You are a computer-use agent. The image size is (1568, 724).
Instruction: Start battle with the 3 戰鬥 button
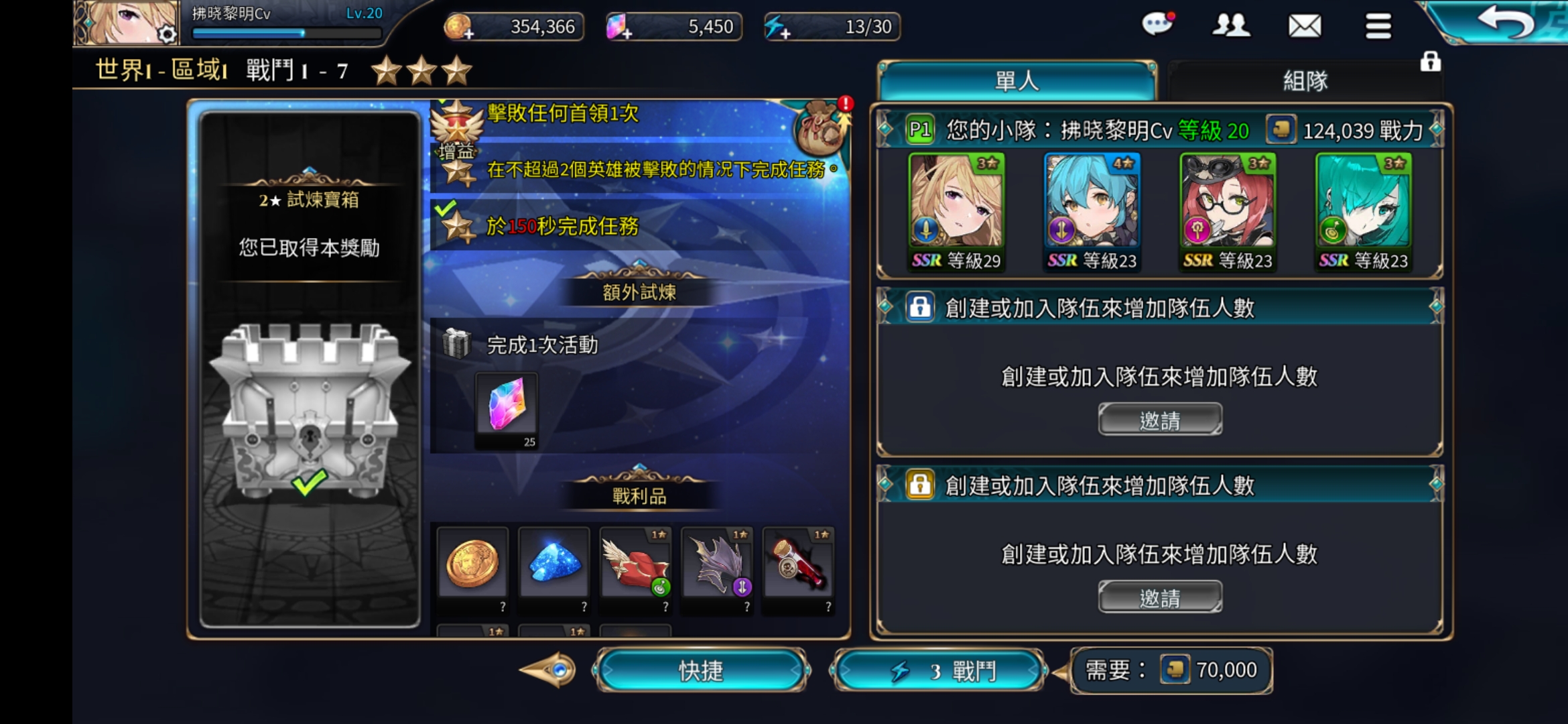(x=937, y=670)
